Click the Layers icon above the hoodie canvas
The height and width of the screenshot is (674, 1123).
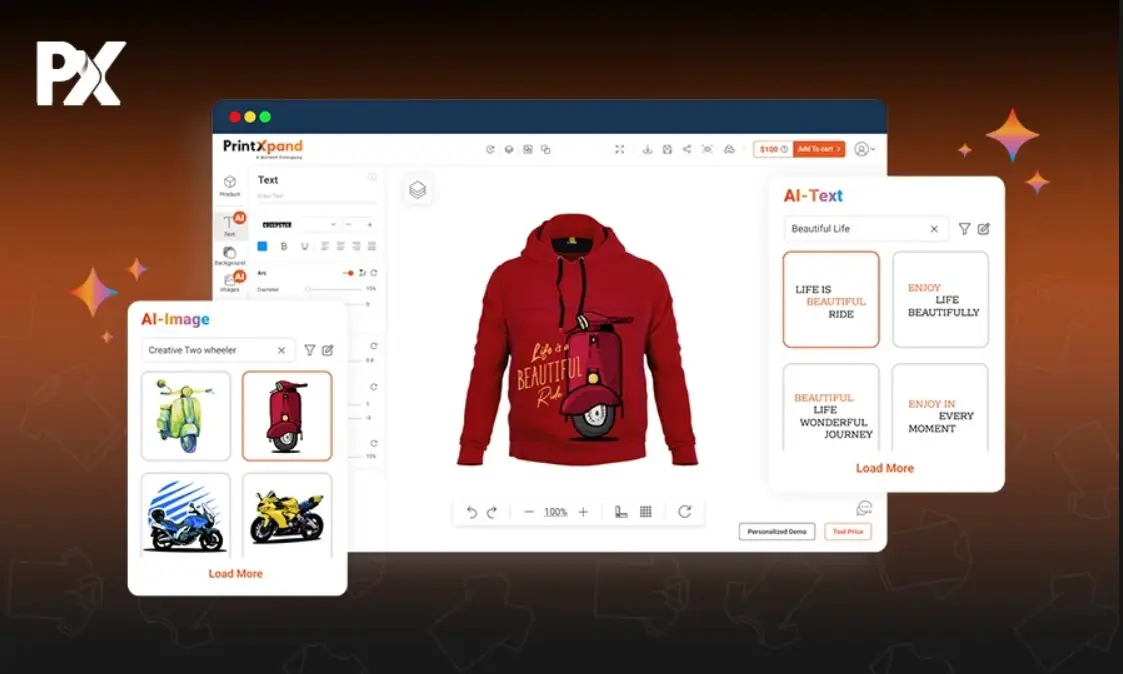pos(418,190)
